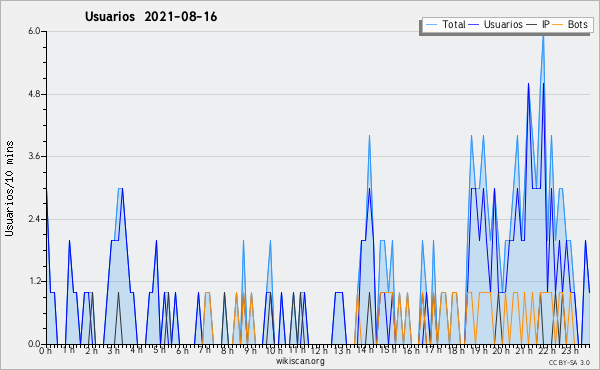Click the 'IP' legend label
The image size is (600, 370).
[546, 24]
